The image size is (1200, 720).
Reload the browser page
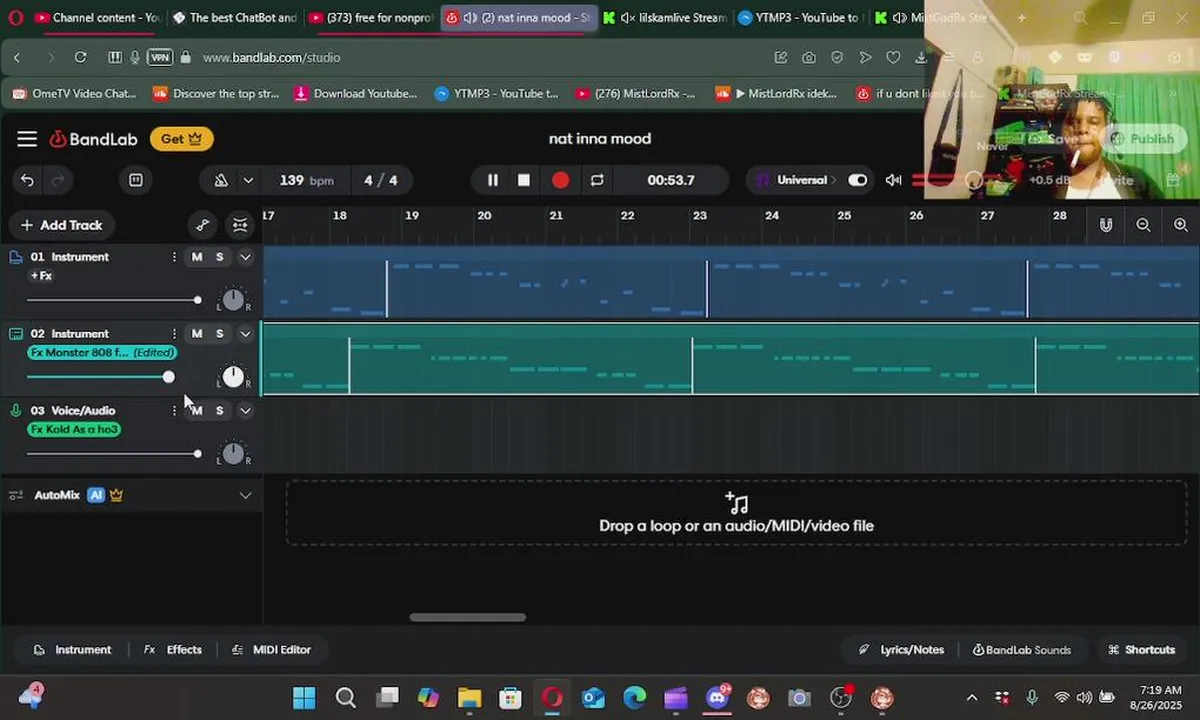[81, 58]
